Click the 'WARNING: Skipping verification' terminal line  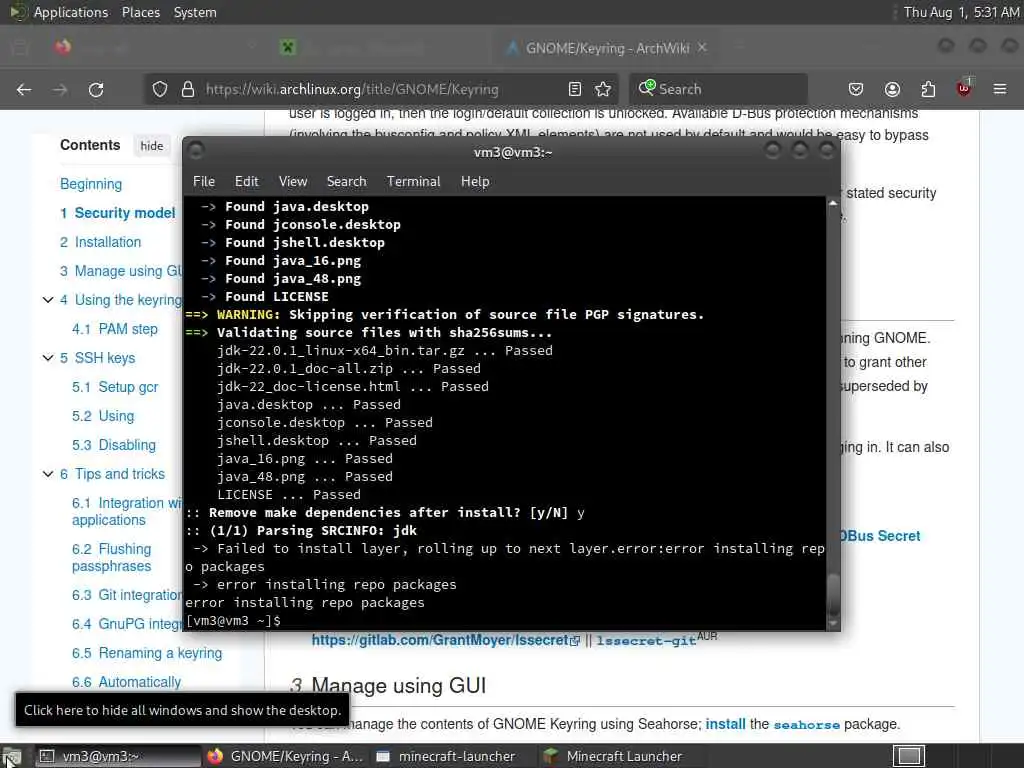point(445,315)
